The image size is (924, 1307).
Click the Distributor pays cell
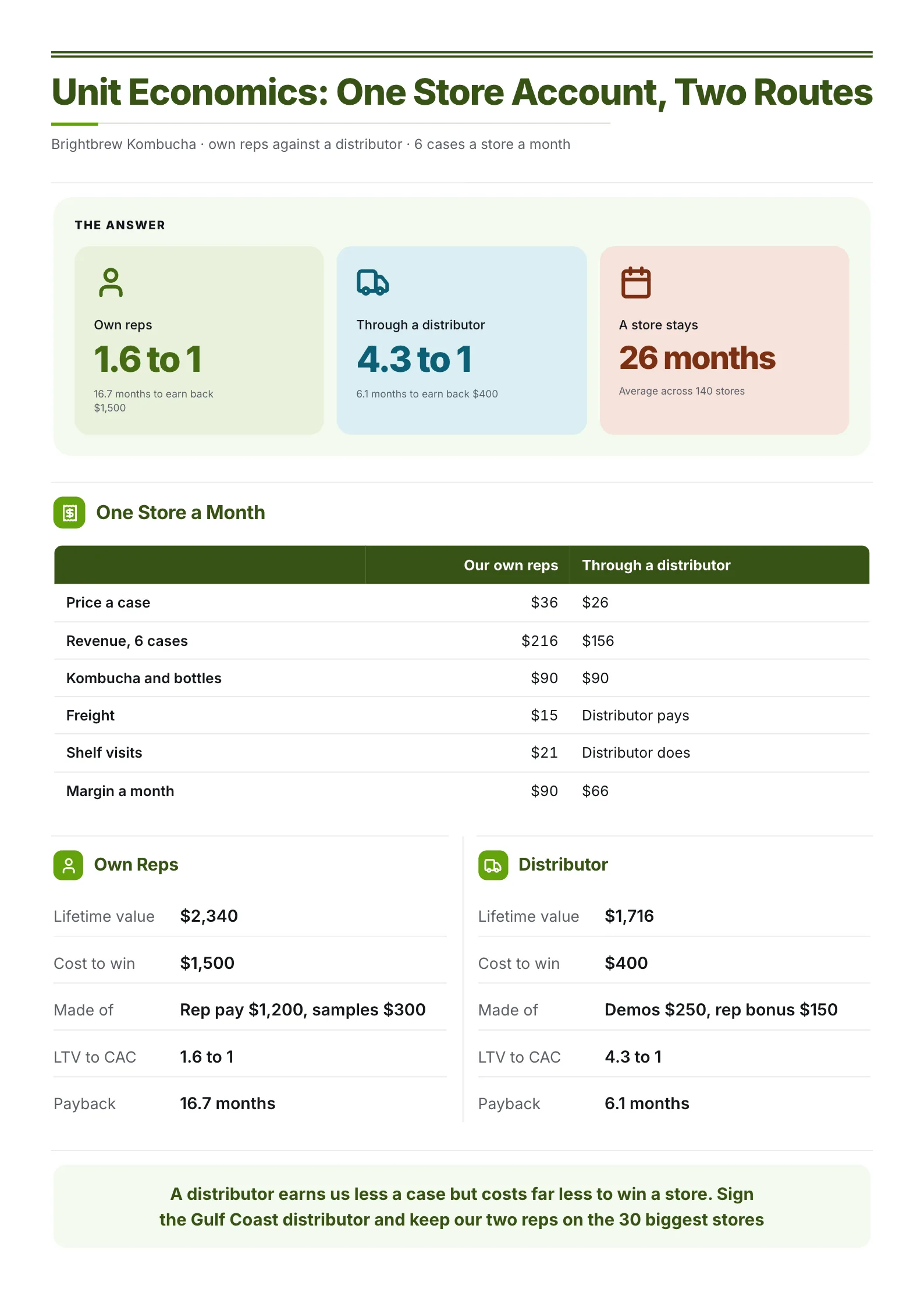coord(635,715)
